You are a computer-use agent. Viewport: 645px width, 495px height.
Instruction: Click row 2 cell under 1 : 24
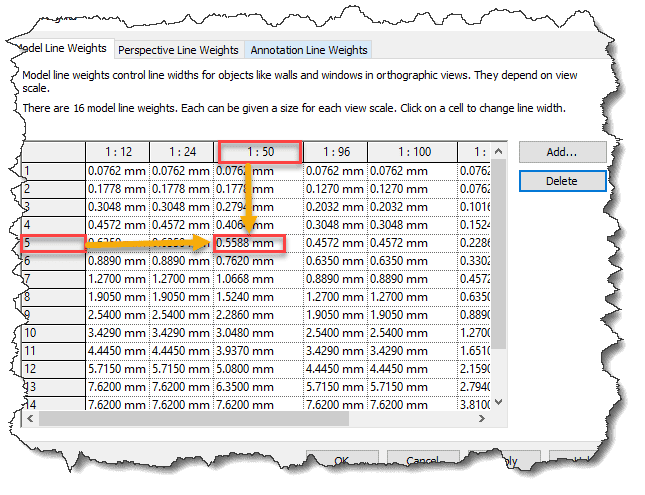(182, 189)
